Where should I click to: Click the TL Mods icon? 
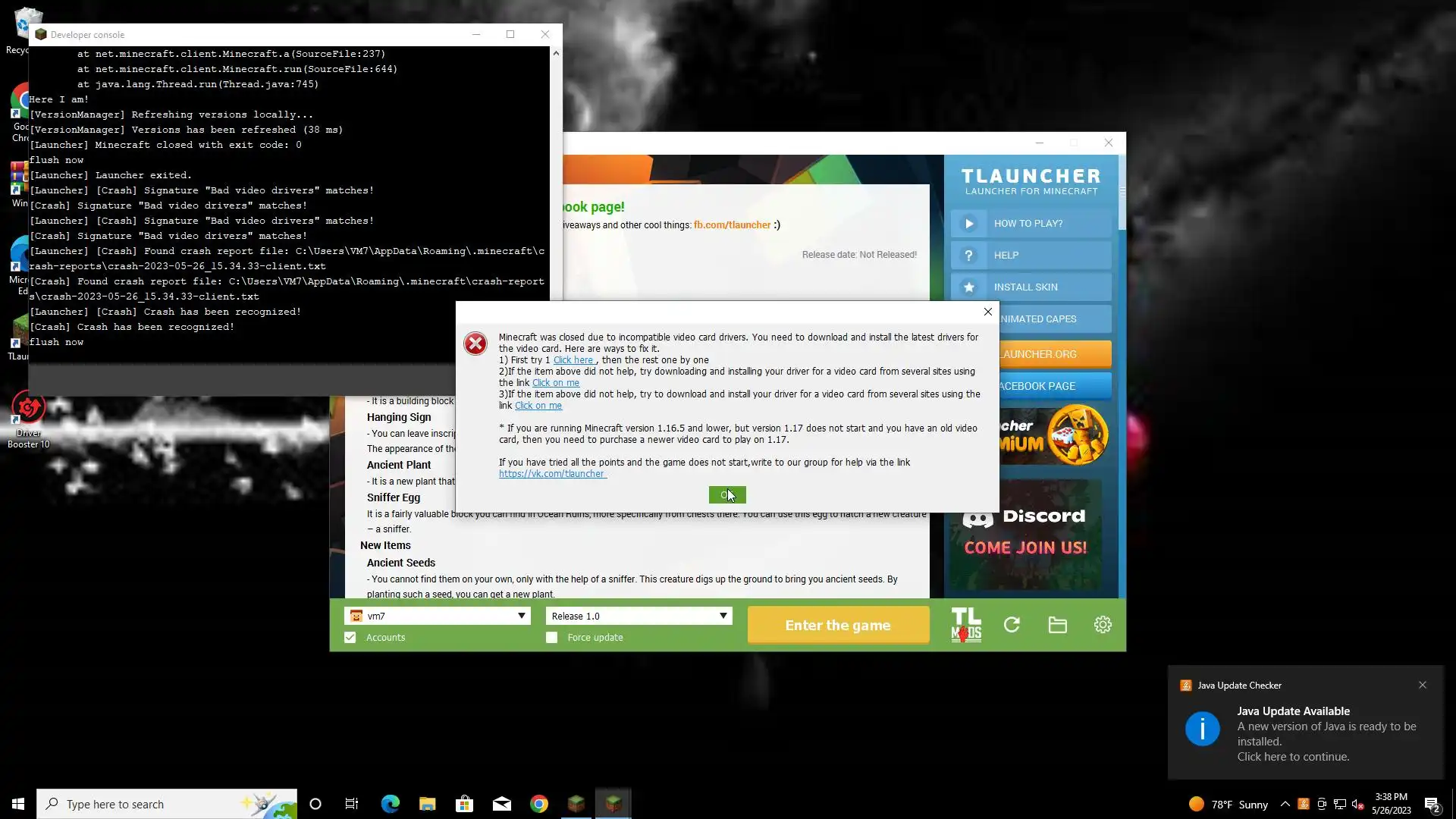pyautogui.click(x=966, y=625)
